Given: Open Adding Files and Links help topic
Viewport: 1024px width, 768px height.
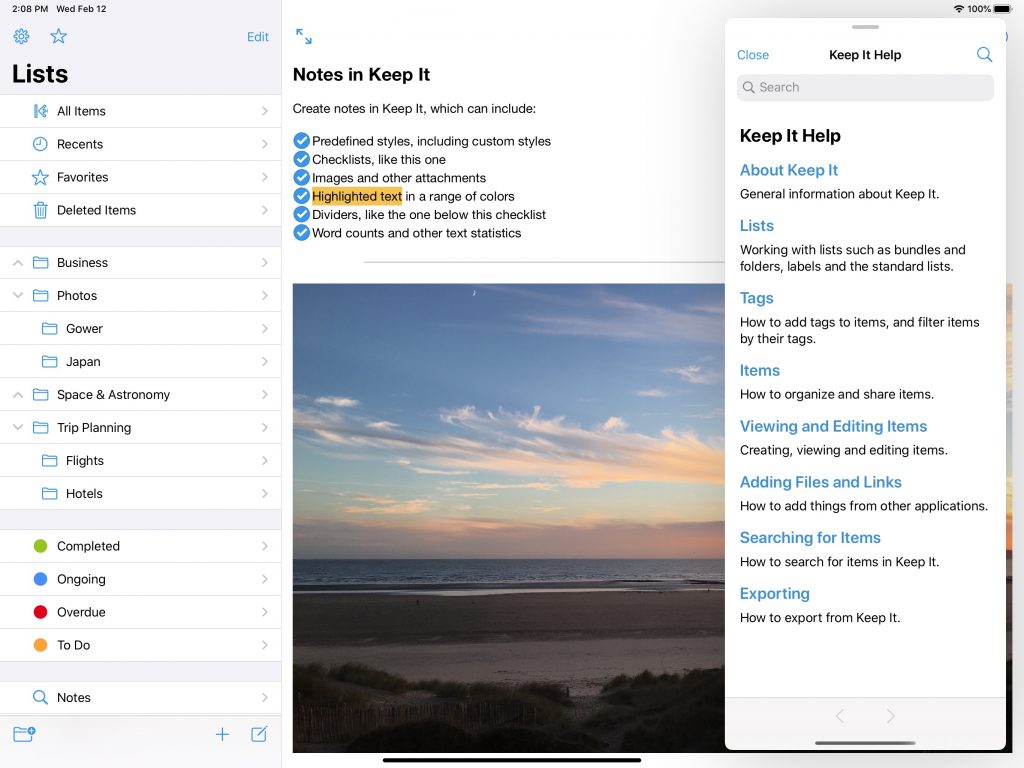Looking at the screenshot, I should point(820,482).
